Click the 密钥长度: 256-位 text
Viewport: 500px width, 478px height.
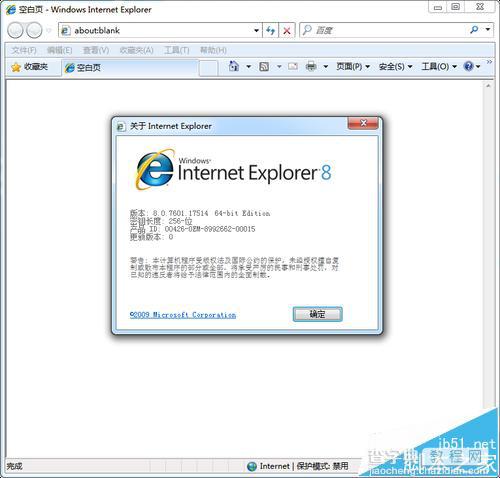coord(161,221)
